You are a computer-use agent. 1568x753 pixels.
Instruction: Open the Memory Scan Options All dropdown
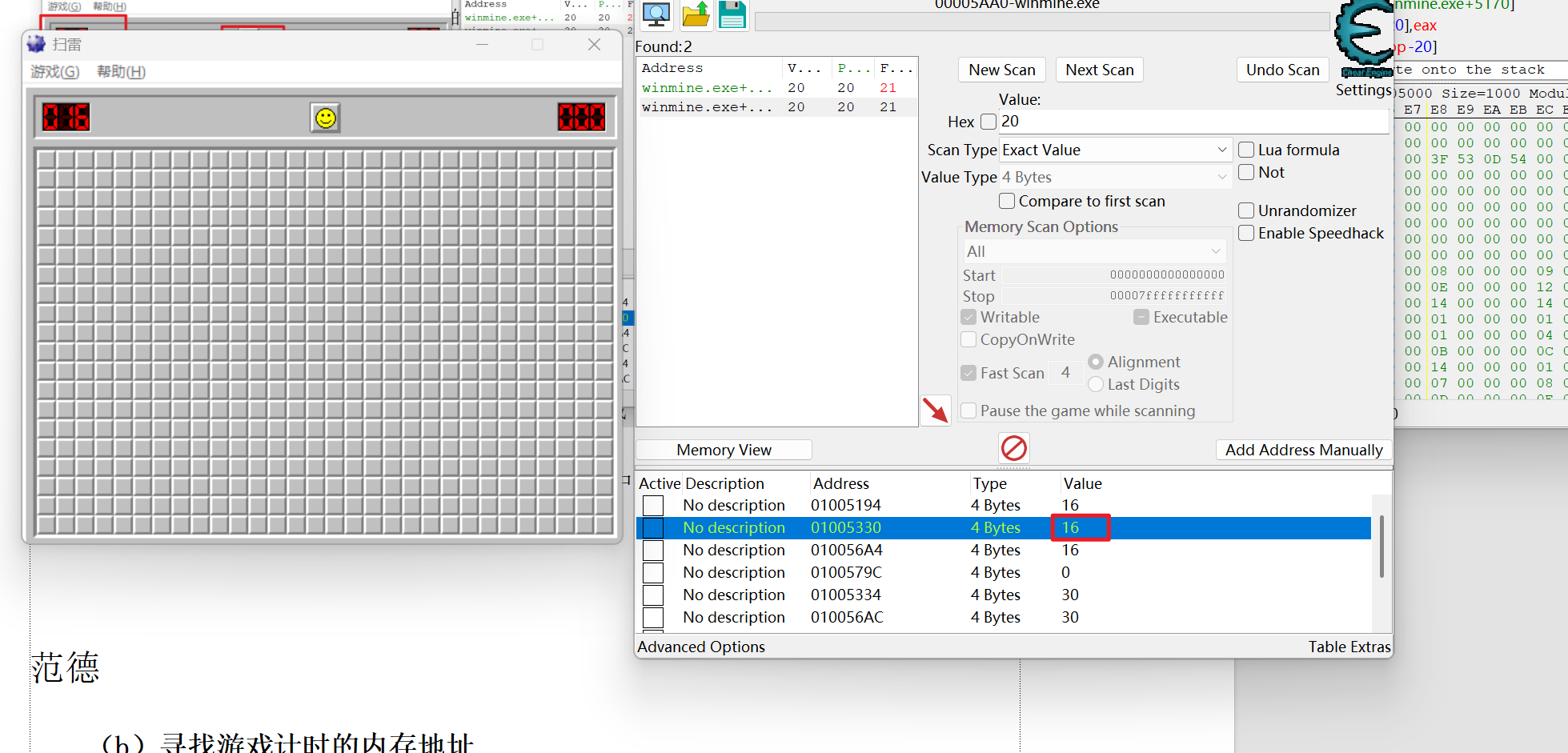tap(1094, 251)
